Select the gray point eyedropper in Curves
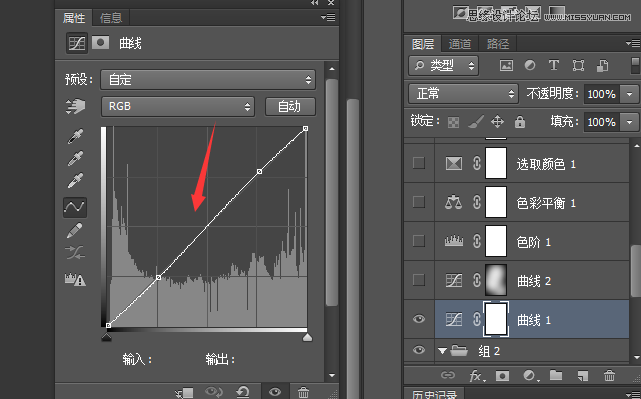Image resolution: width=641 pixels, height=399 pixels. coord(75,159)
